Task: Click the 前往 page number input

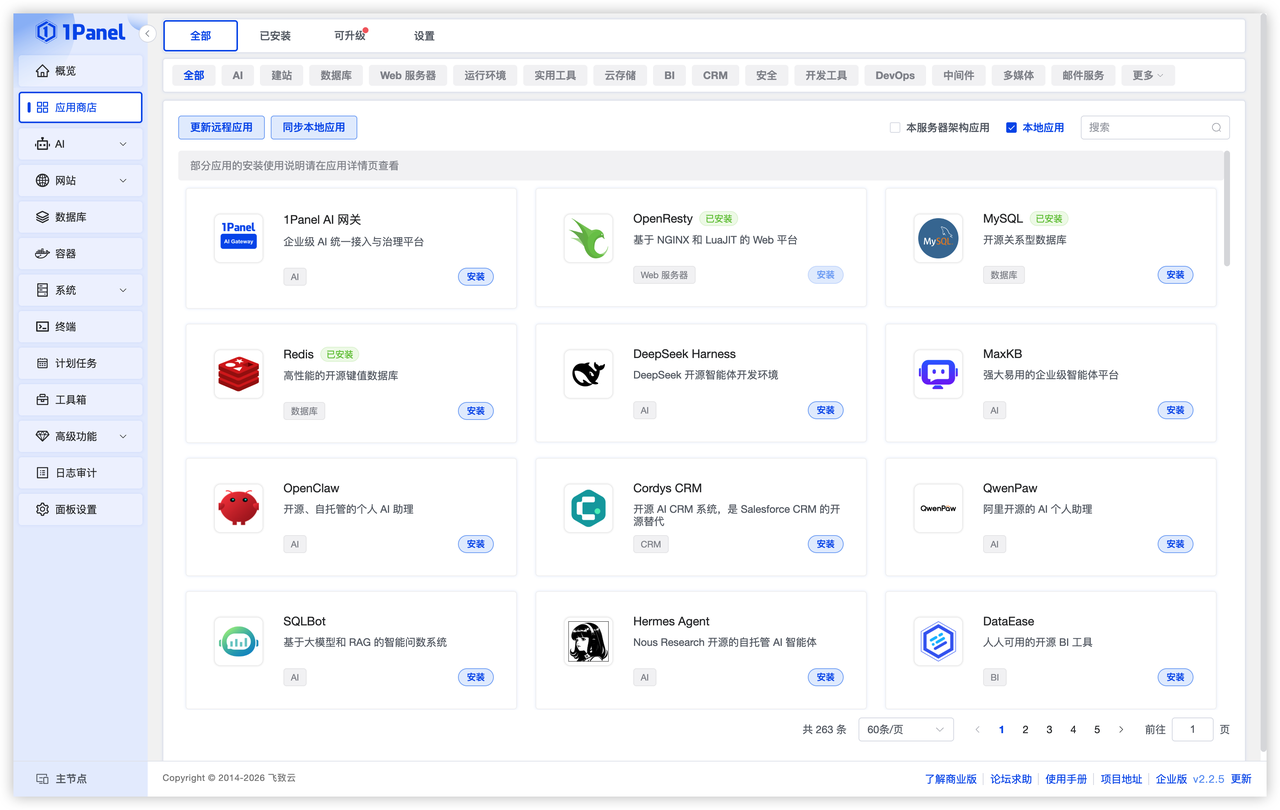Action: 1192,729
